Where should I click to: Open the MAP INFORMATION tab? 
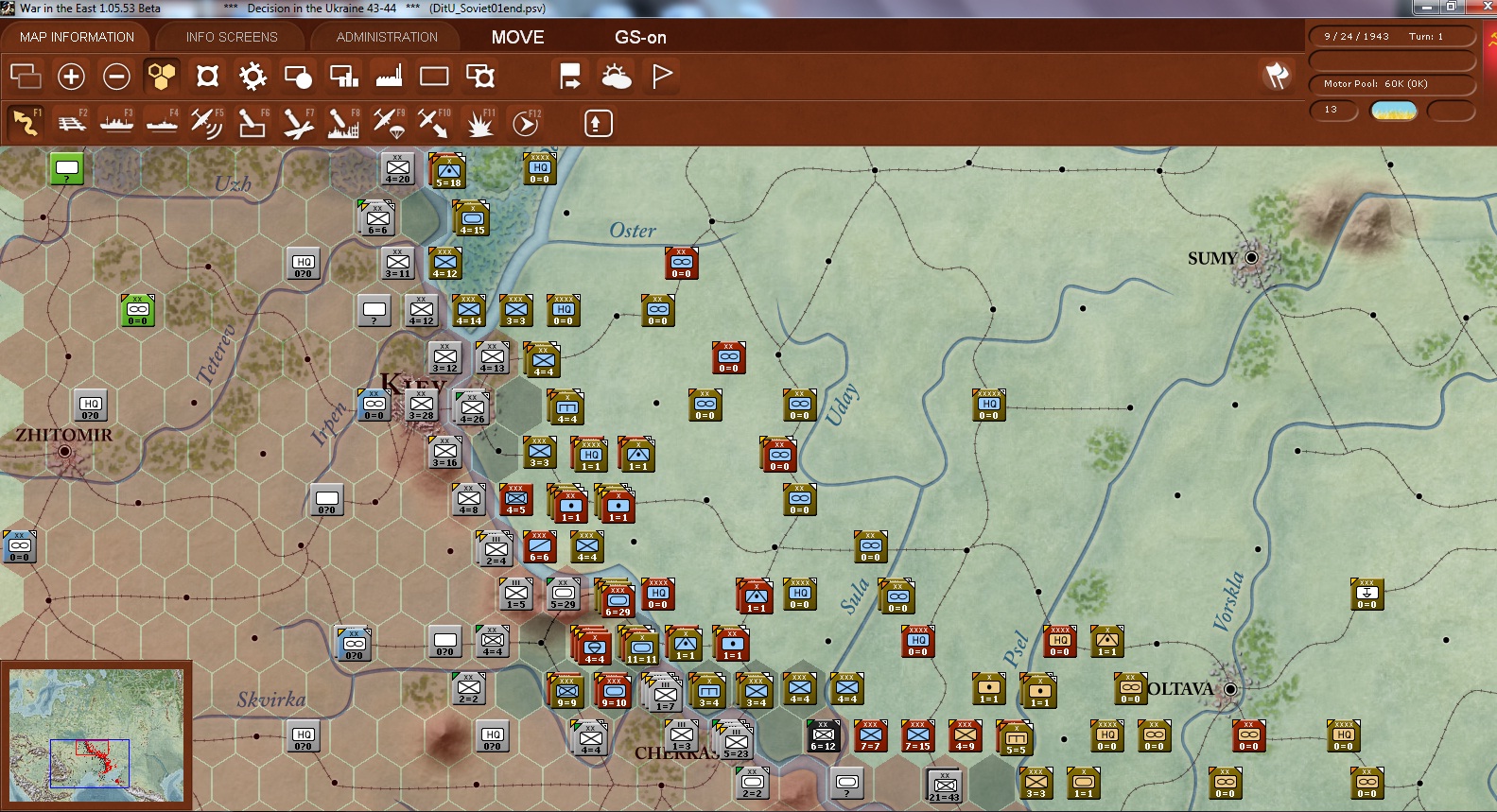pyautogui.click(x=77, y=37)
